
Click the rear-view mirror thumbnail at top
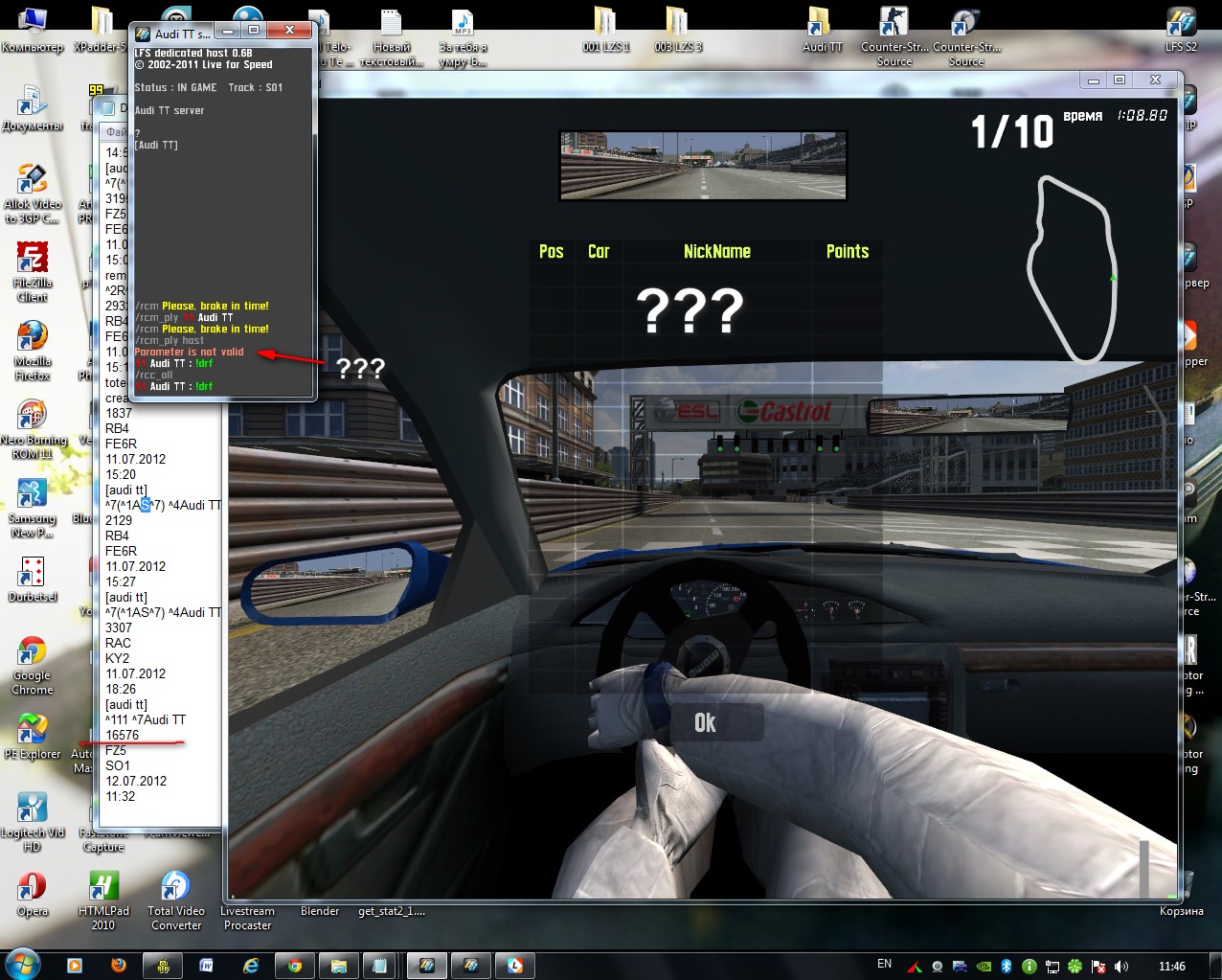[x=703, y=166]
